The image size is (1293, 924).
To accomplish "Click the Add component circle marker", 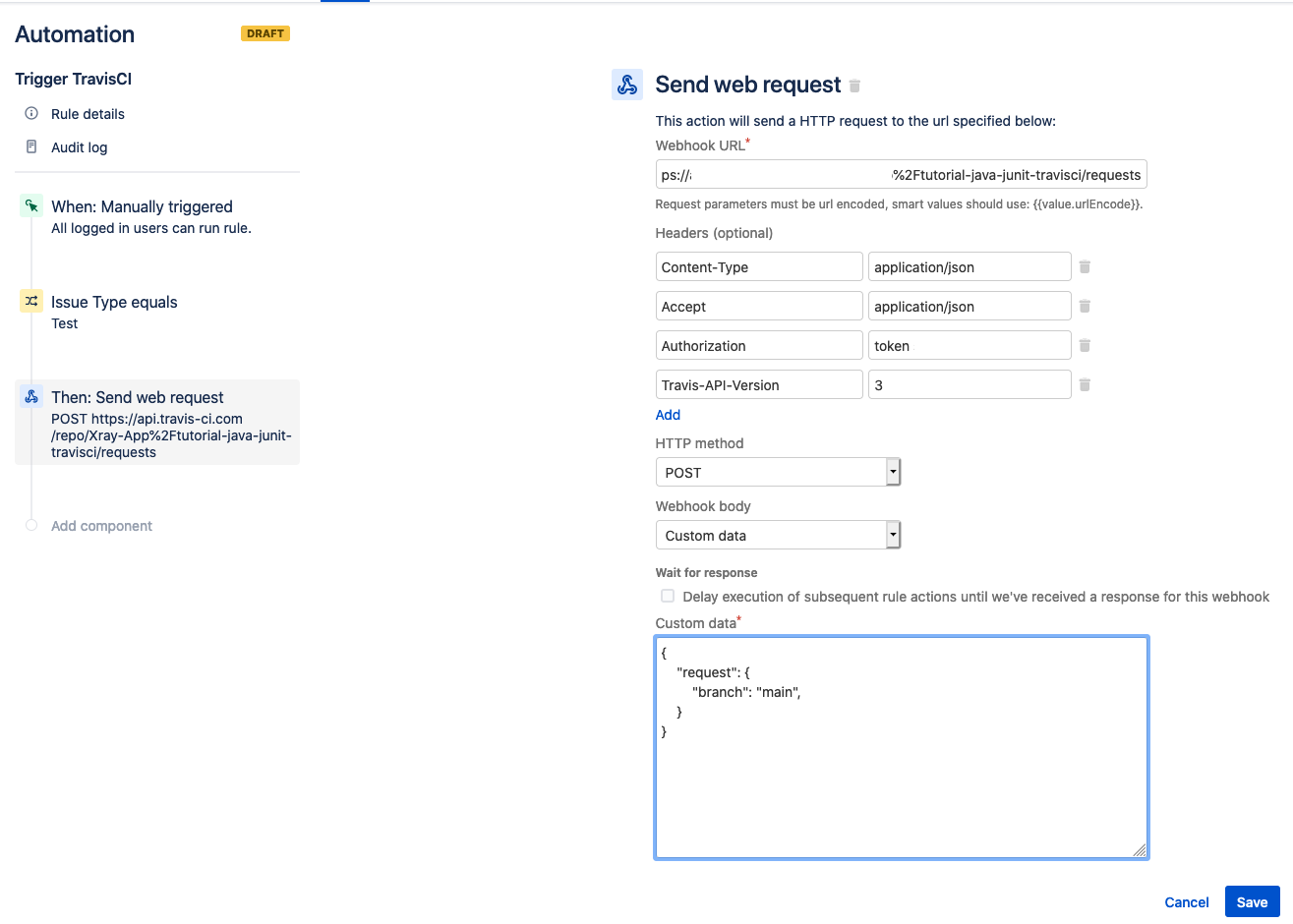I will pyautogui.click(x=31, y=525).
